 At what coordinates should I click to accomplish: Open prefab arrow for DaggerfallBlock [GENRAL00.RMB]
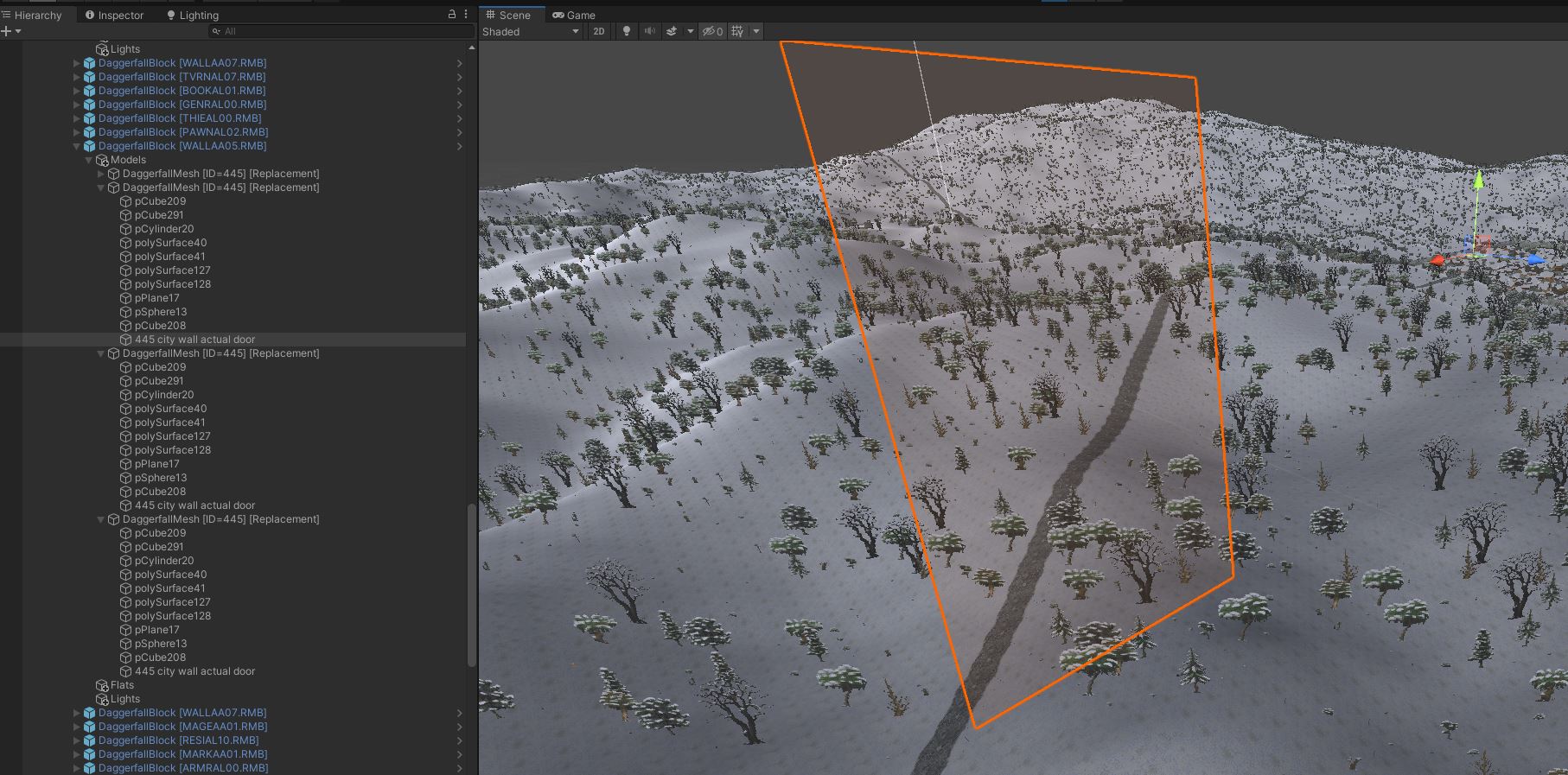point(459,105)
